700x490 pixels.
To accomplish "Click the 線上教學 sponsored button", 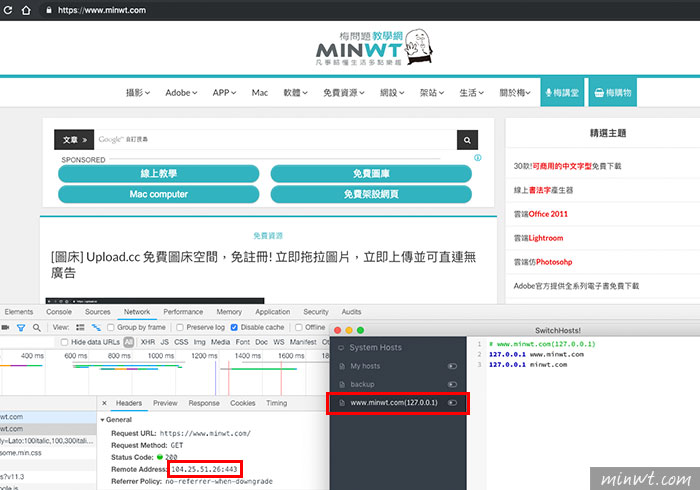I will point(158,174).
